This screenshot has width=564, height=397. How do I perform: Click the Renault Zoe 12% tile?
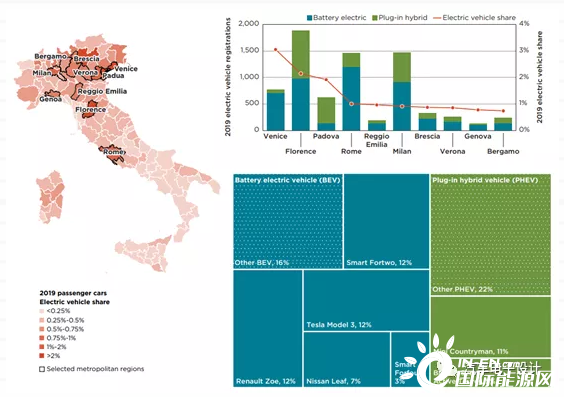point(268,329)
